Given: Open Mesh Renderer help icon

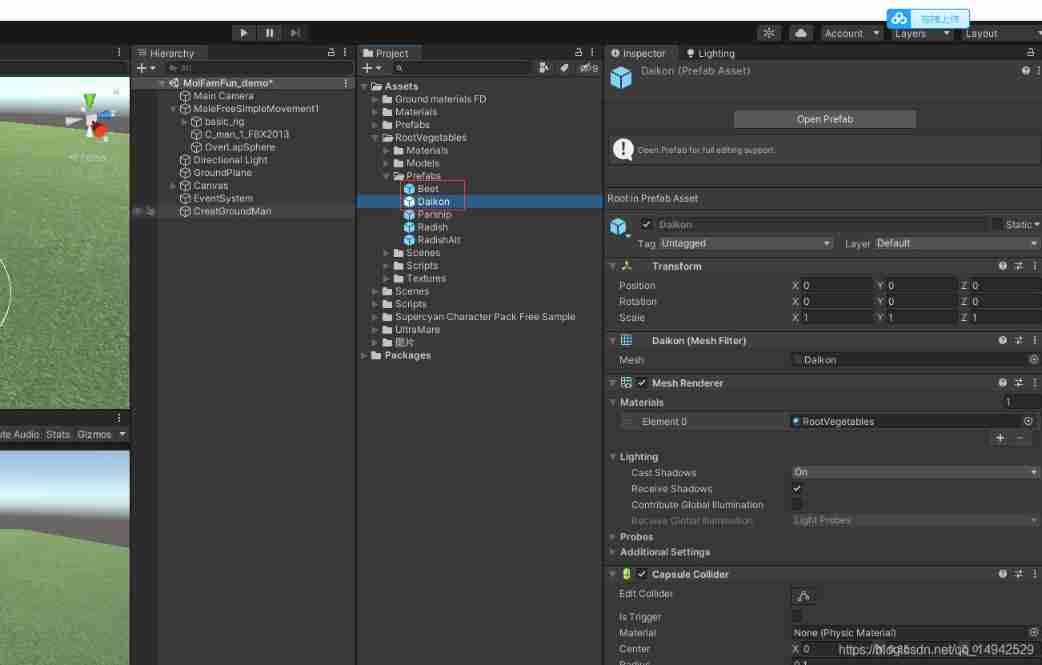Looking at the screenshot, I should (1002, 383).
